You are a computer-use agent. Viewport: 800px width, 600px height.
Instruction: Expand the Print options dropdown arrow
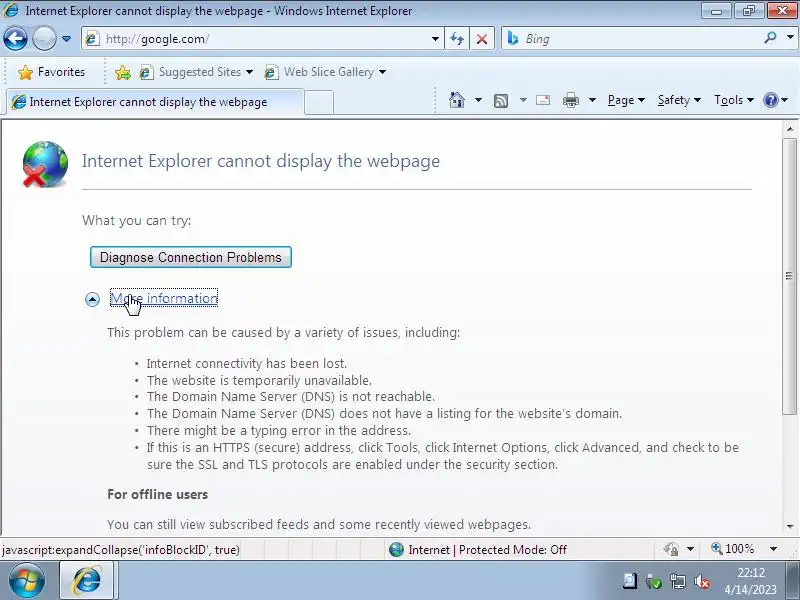pyautogui.click(x=592, y=100)
